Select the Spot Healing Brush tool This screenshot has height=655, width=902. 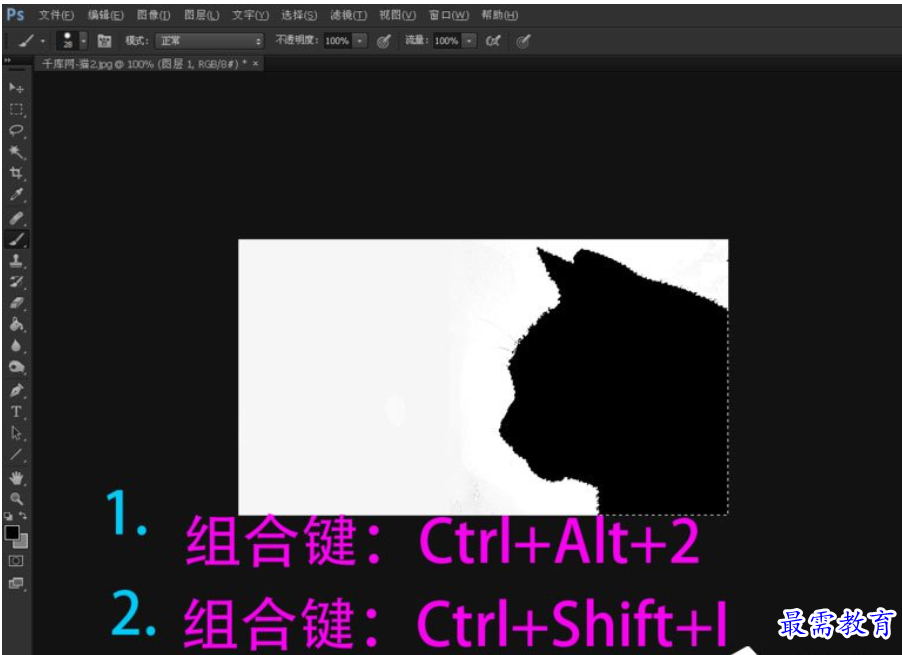click(x=16, y=218)
